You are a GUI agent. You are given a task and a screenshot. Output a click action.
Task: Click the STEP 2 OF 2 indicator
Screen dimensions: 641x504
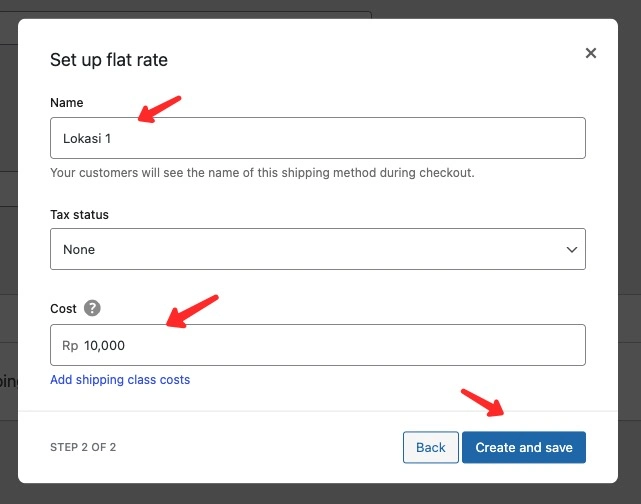83,447
